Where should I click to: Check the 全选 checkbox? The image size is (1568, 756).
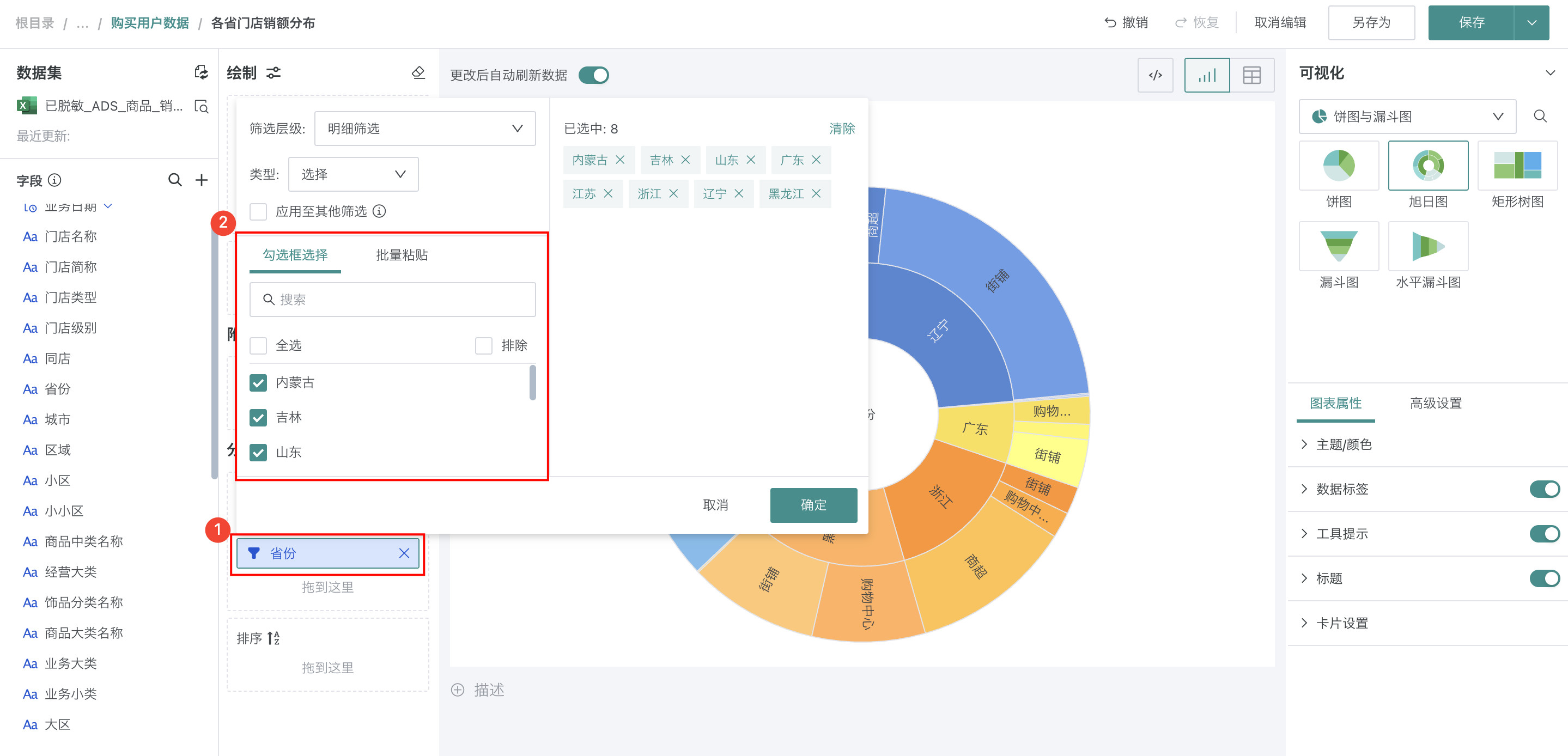point(258,346)
